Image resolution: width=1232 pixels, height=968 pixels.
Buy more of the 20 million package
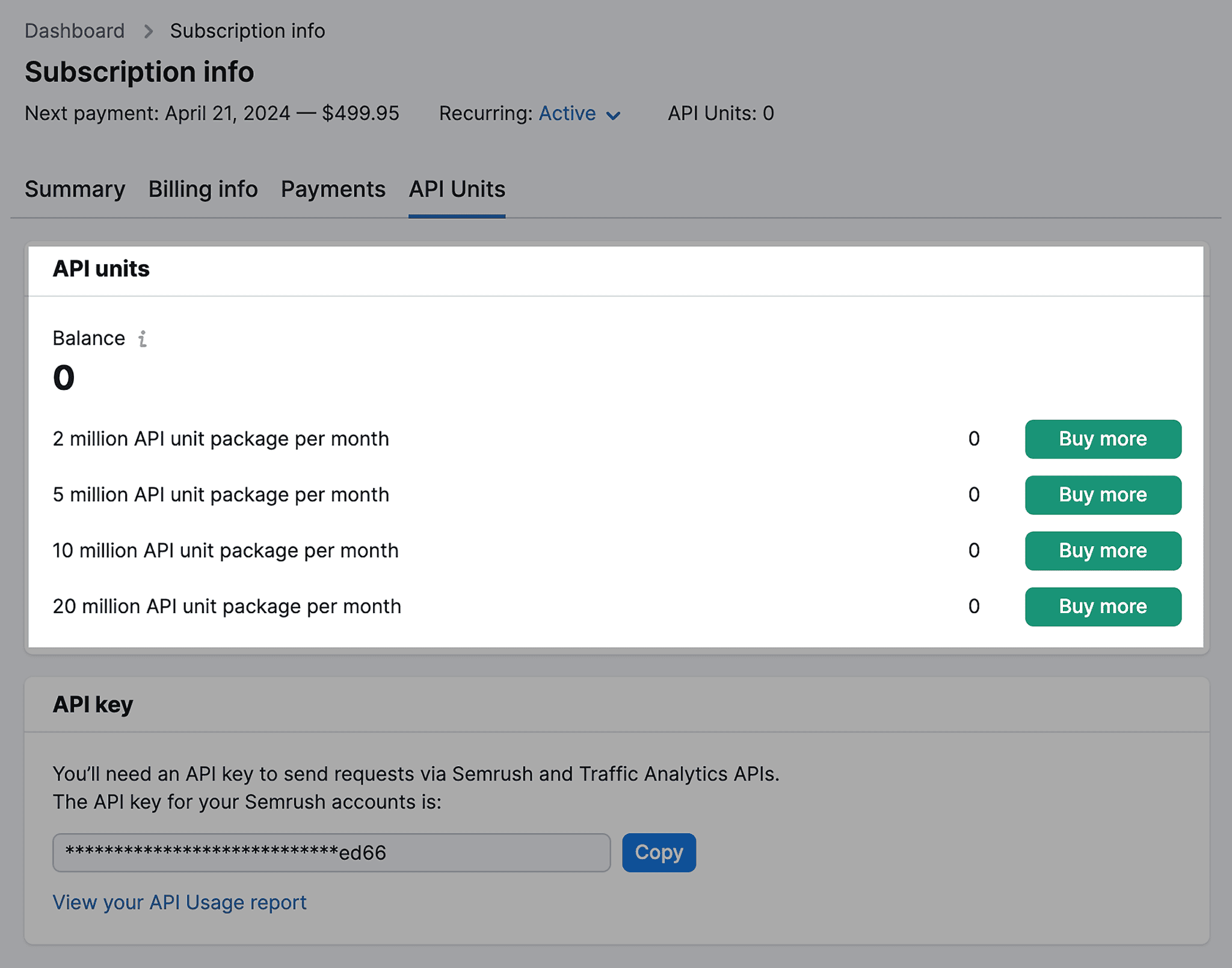tap(1103, 606)
